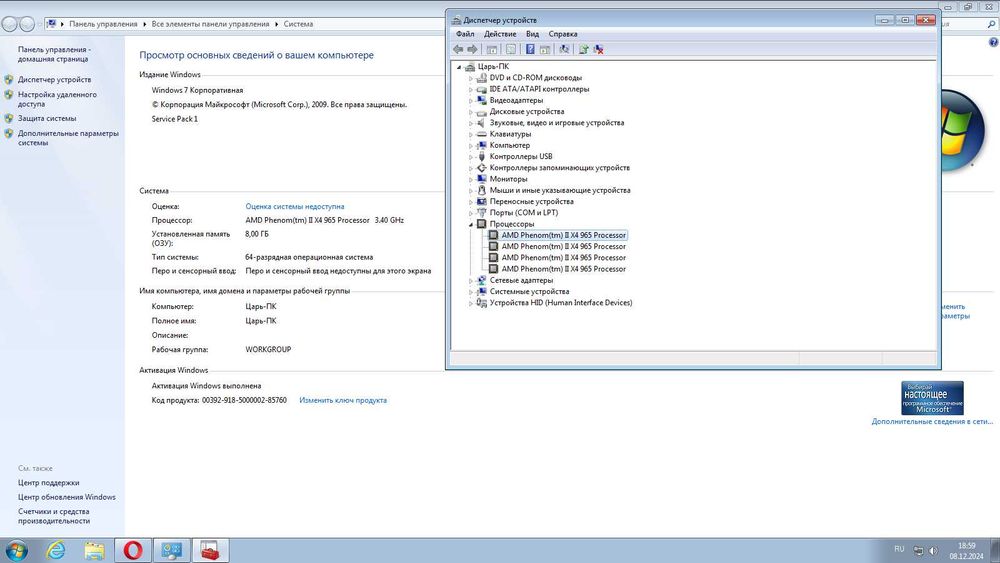1000x563 pixels.
Task: Select the Царь-ПК root label in tree
Action: point(493,66)
